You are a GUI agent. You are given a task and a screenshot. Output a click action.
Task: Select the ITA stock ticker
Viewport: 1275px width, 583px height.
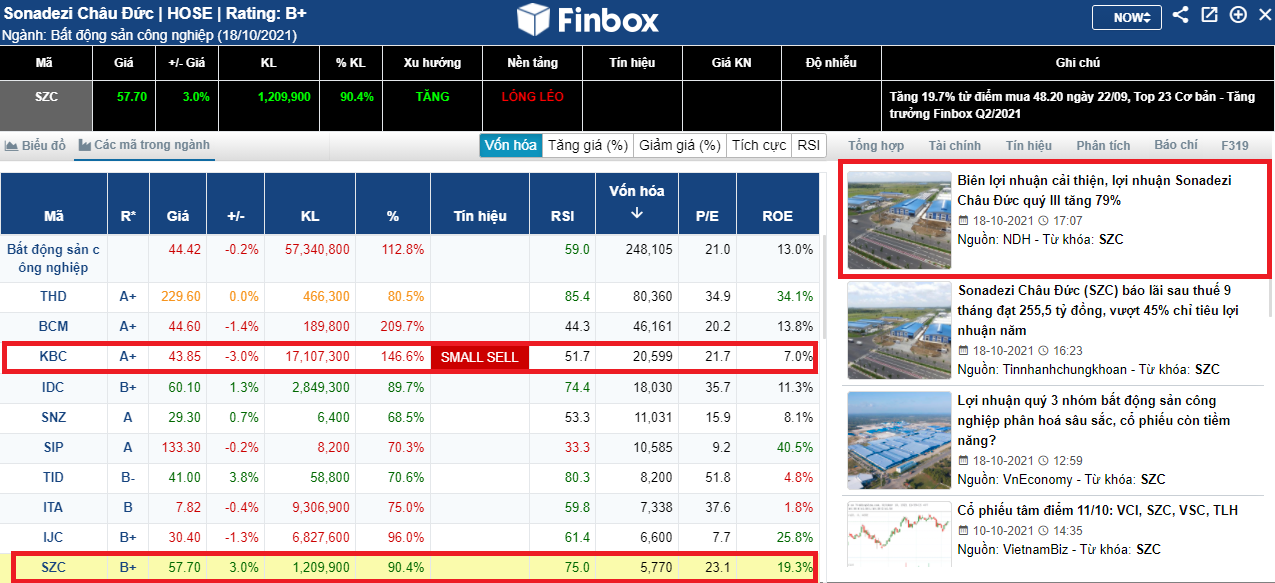tap(53, 508)
